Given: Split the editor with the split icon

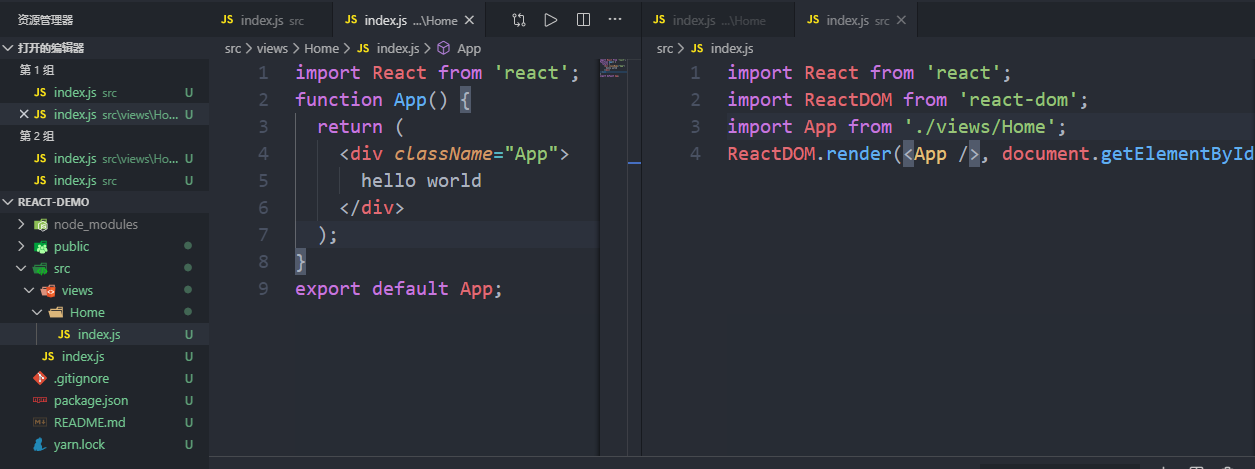Looking at the screenshot, I should pyautogui.click(x=584, y=20).
